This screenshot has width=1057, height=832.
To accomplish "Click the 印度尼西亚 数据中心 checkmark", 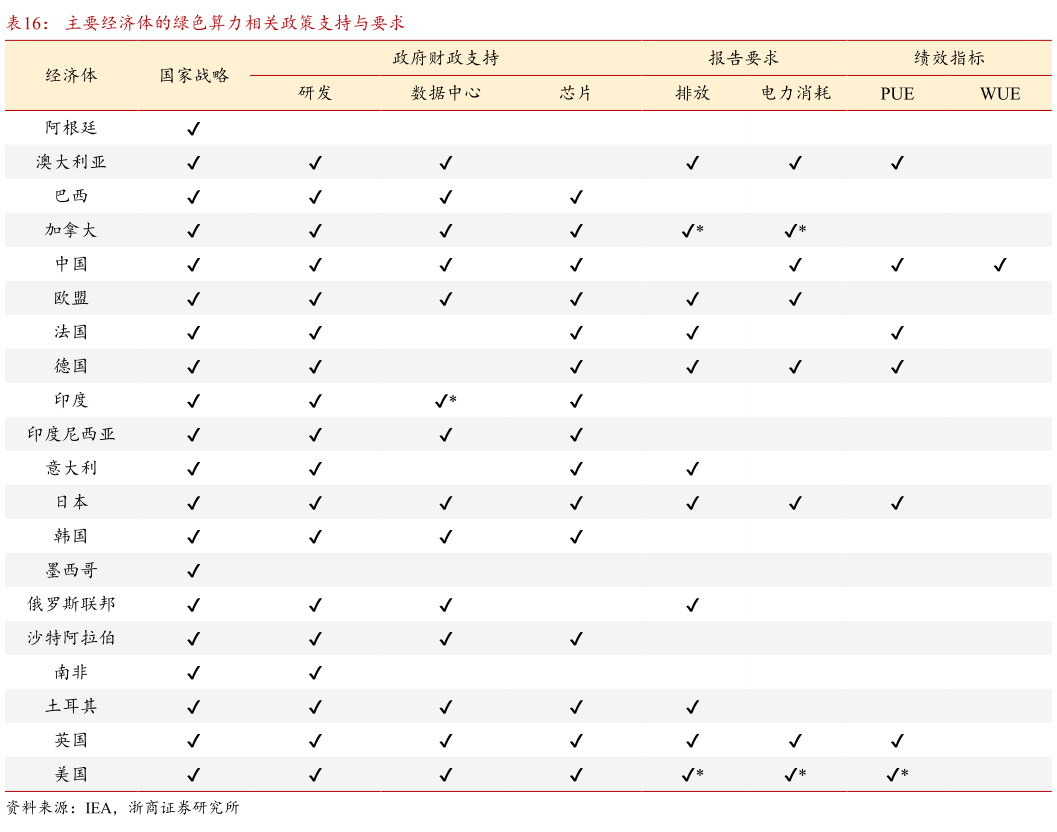I will point(446,435).
